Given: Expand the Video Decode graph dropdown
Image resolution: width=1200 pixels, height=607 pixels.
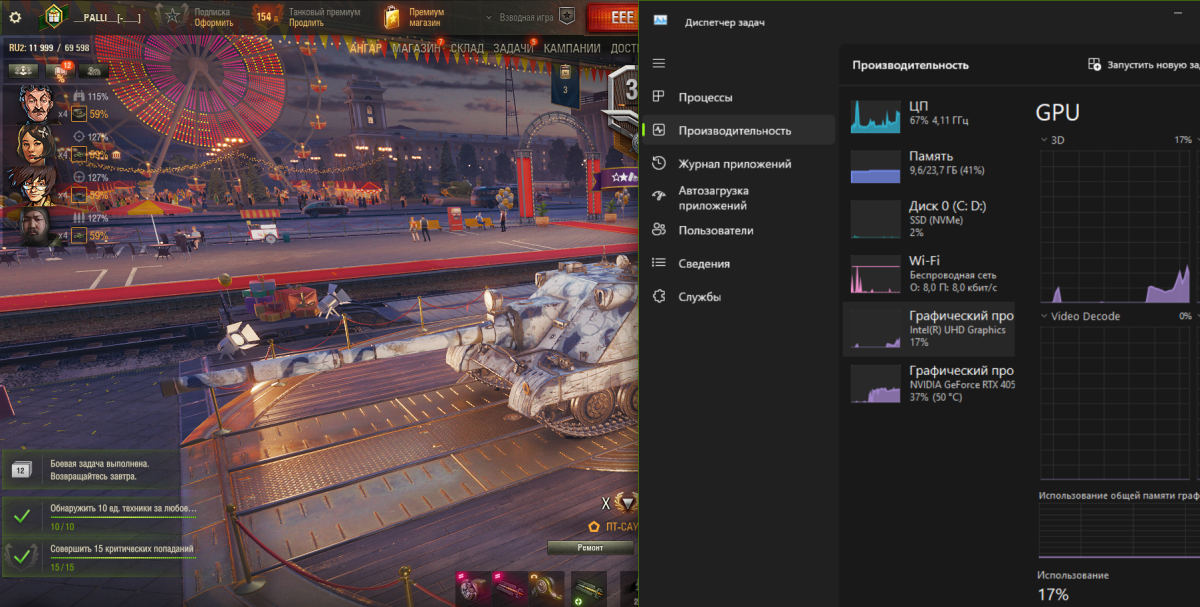Looking at the screenshot, I should pos(1045,316).
